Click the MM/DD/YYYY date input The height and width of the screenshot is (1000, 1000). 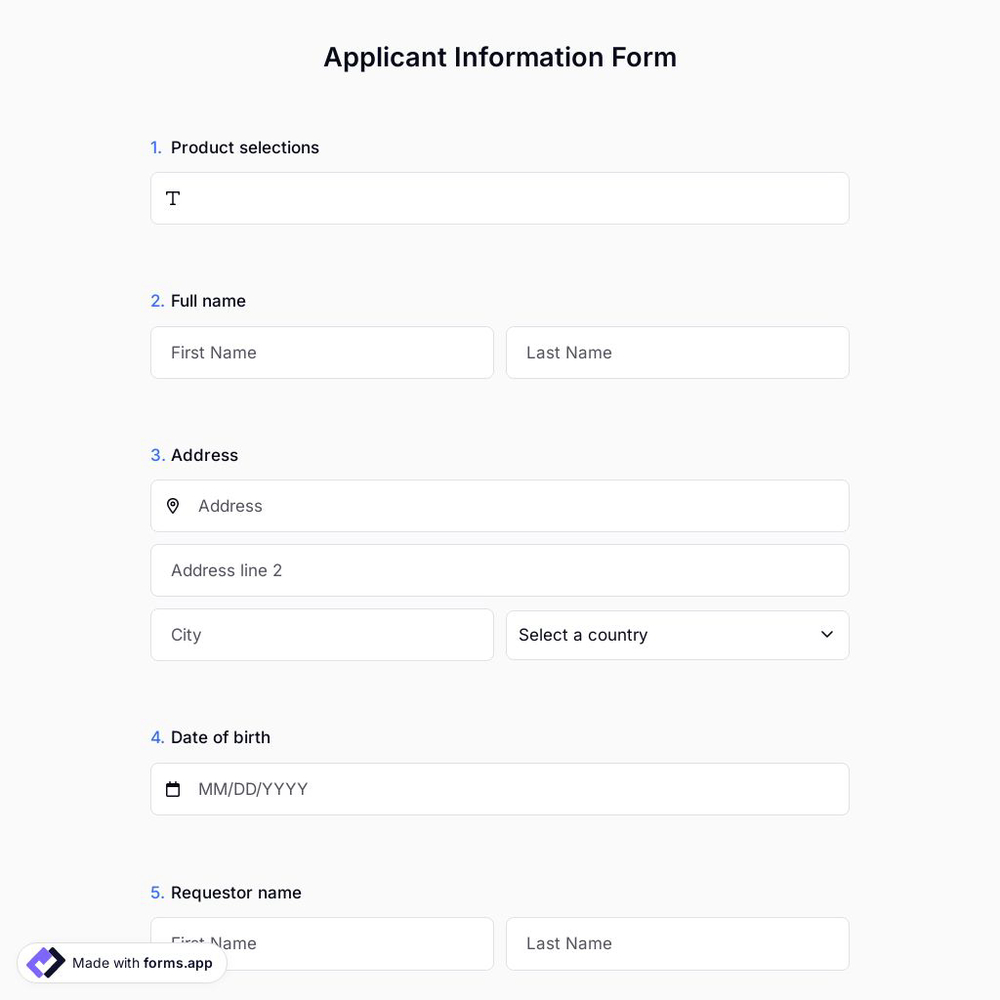[400, 789]
